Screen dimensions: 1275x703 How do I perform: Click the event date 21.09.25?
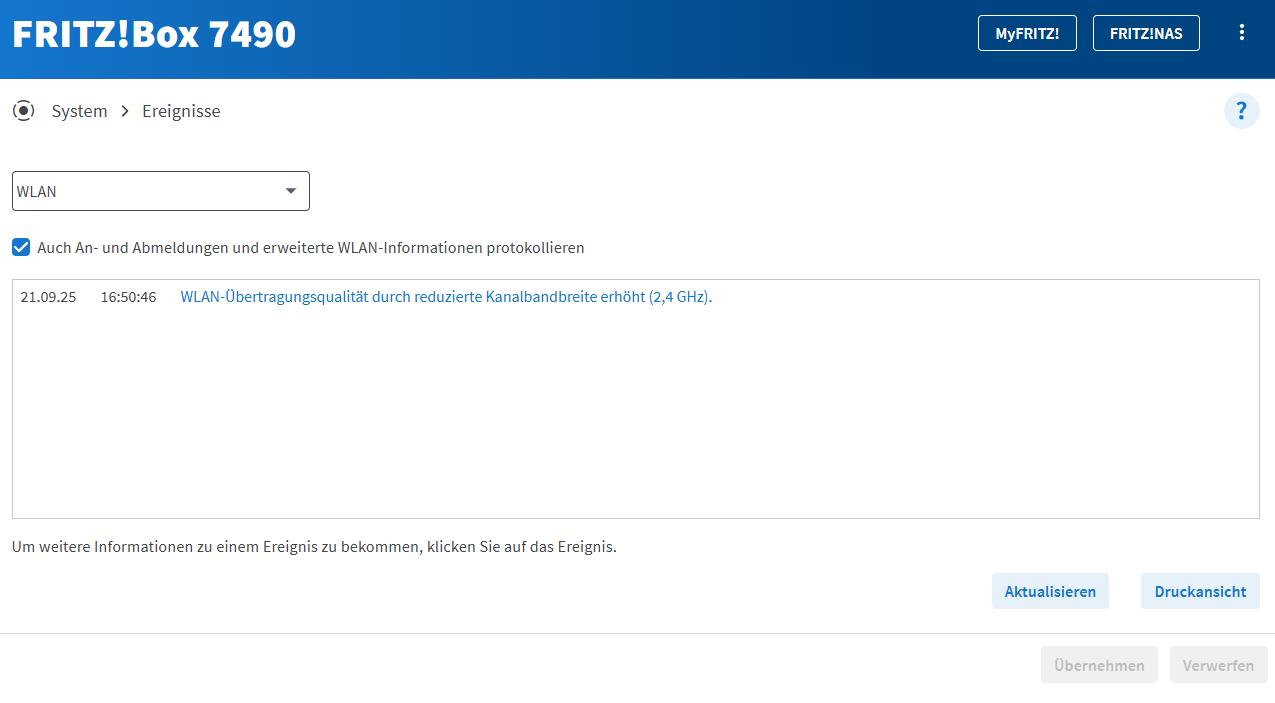(48, 297)
